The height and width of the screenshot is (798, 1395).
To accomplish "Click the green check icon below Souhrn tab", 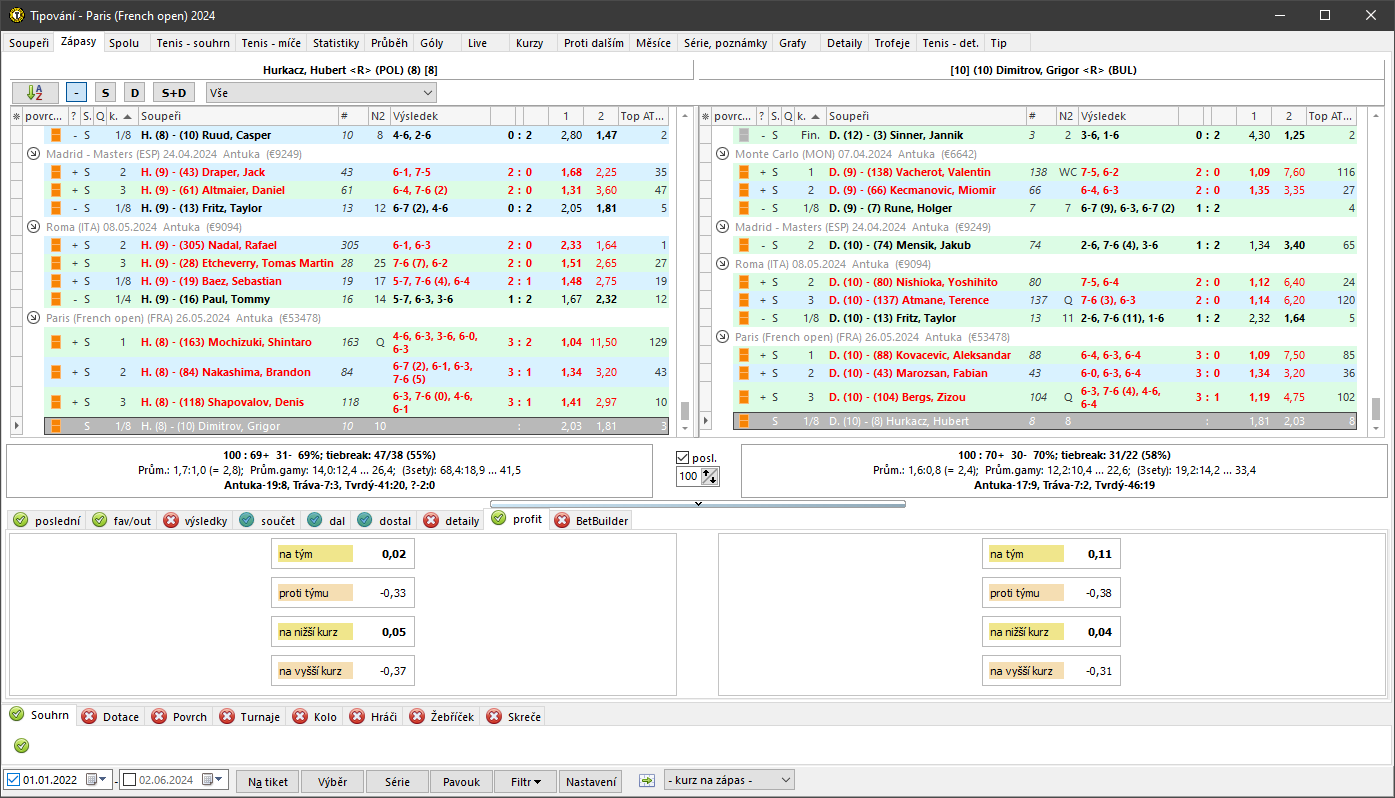I will click(x=22, y=745).
